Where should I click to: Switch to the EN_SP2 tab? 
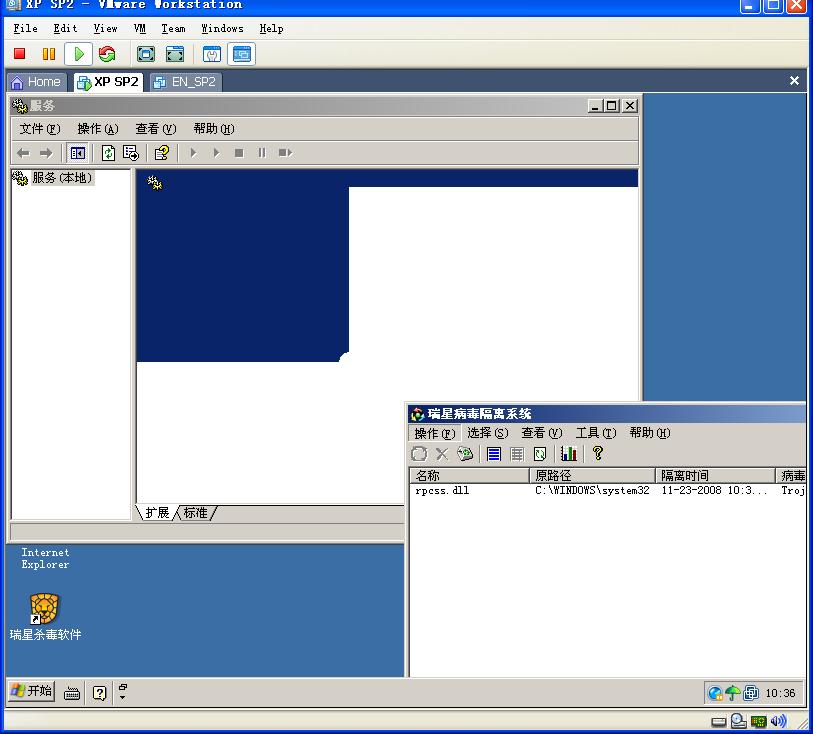tap(186, 82)
